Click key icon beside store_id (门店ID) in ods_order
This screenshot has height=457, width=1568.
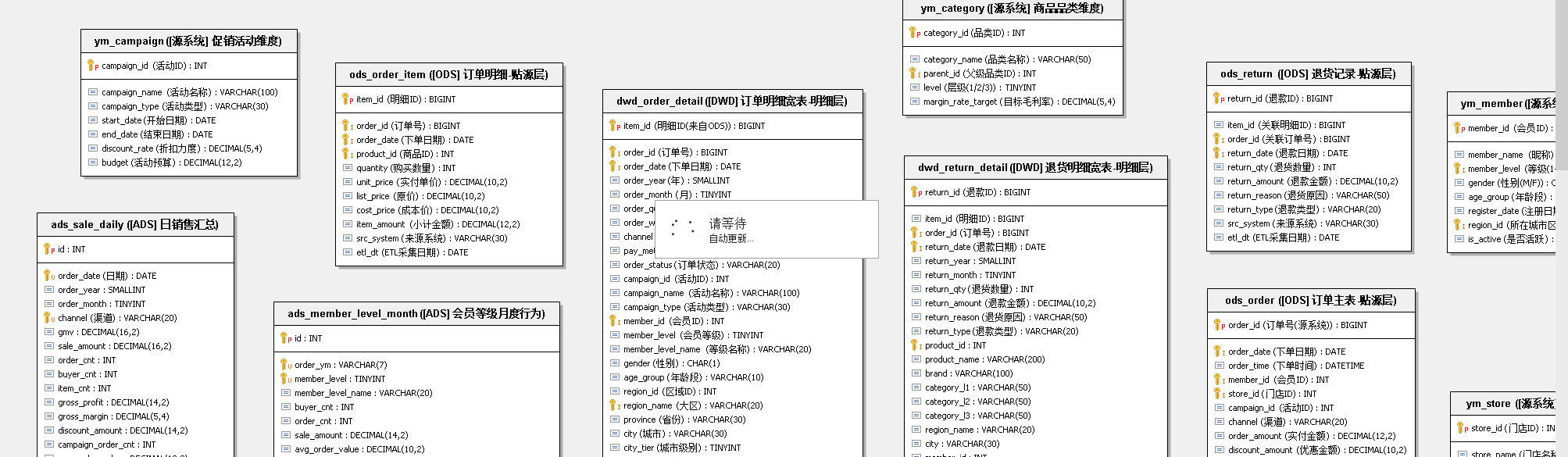[x=1219, y=394]
